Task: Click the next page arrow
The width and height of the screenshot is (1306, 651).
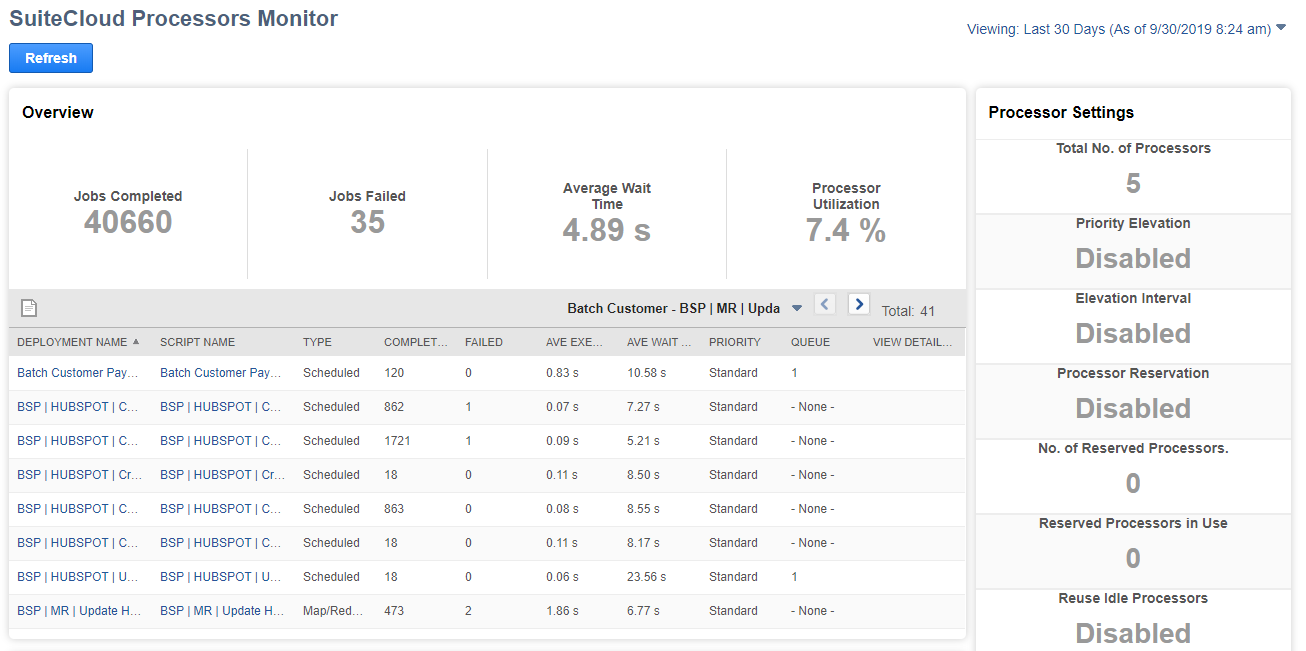Action: tap(858, 304)
